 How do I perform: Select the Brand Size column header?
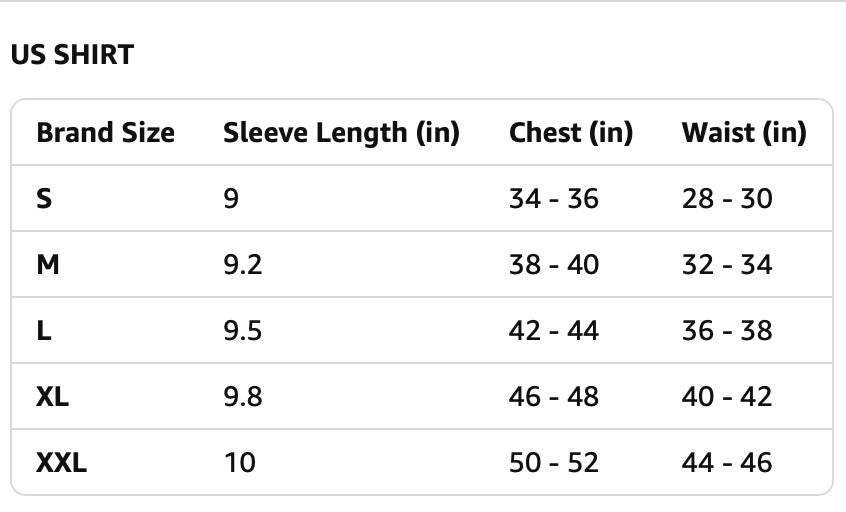[x=105, y=133]
